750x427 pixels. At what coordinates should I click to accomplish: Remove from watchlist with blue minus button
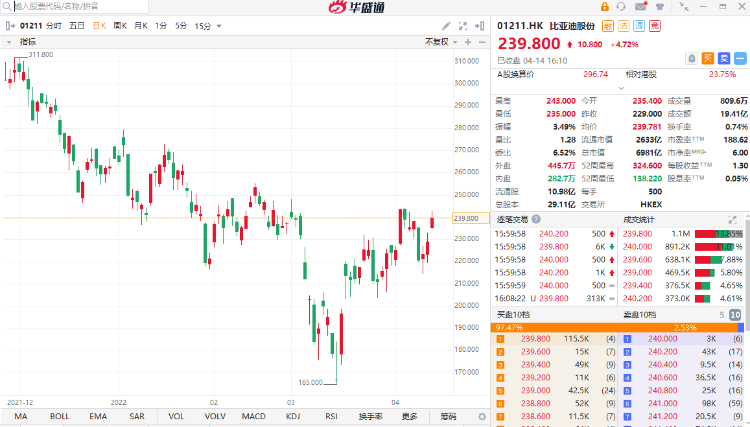[x=740, y=58]
